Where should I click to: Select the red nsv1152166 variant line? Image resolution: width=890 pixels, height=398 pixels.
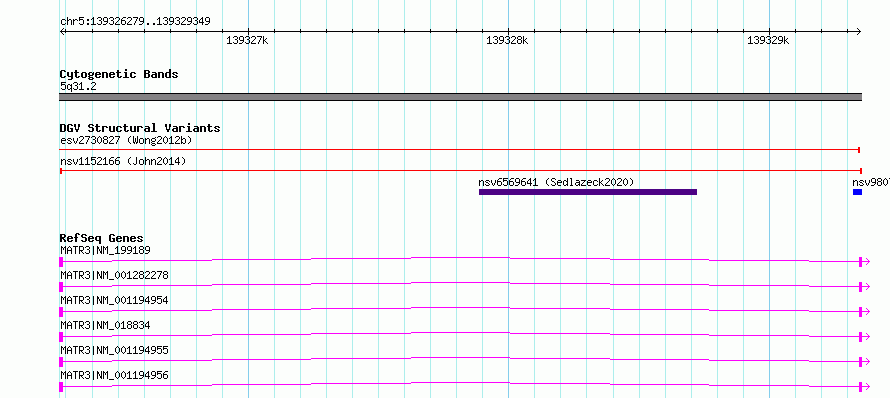pyautogui.click(x=460, y=170)
